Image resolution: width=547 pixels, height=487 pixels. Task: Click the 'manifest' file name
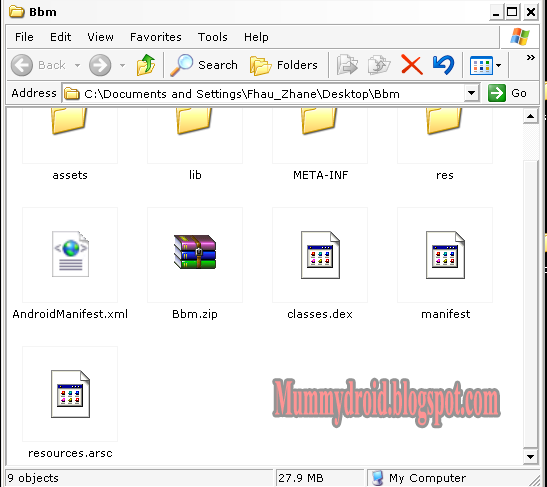[445, 314]
